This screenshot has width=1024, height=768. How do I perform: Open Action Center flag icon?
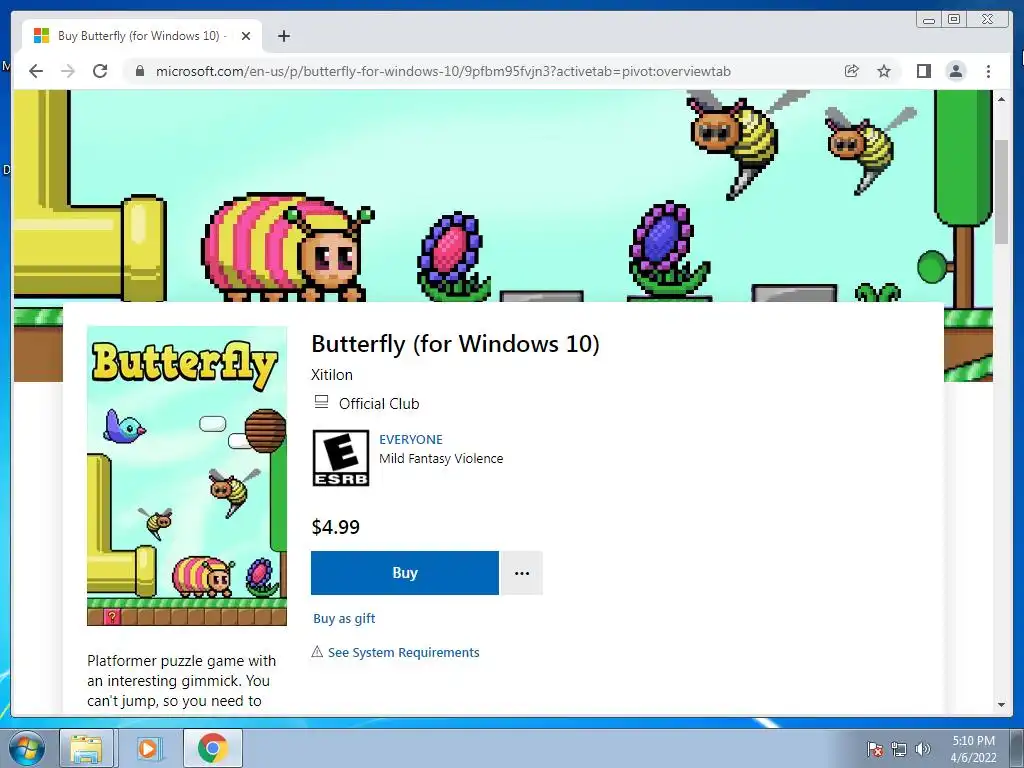875,749
